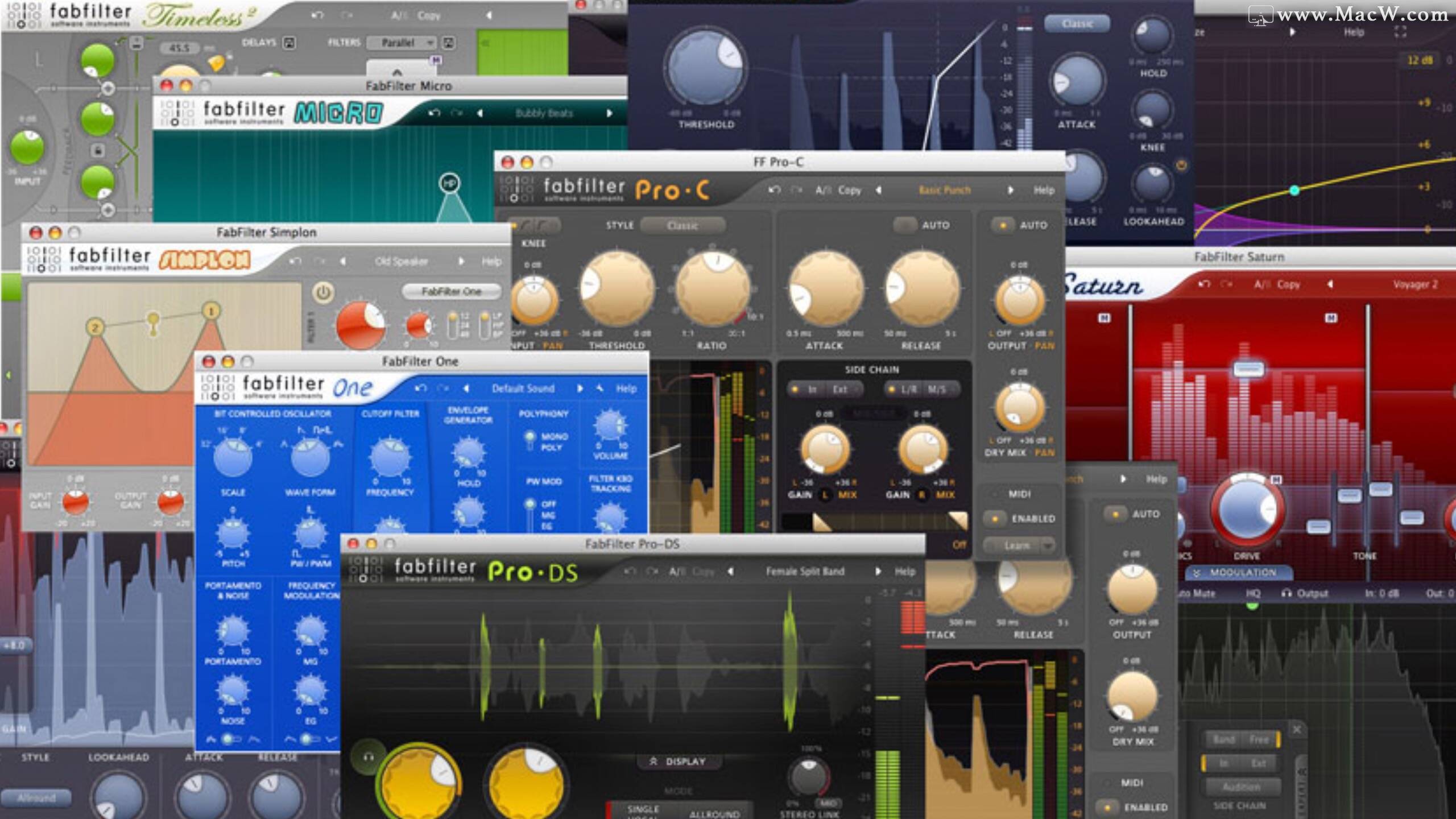The image size is (1456, 819).
Task: Open the Basic Punch preset menu in Pro-C
Action: click(944, 190)
